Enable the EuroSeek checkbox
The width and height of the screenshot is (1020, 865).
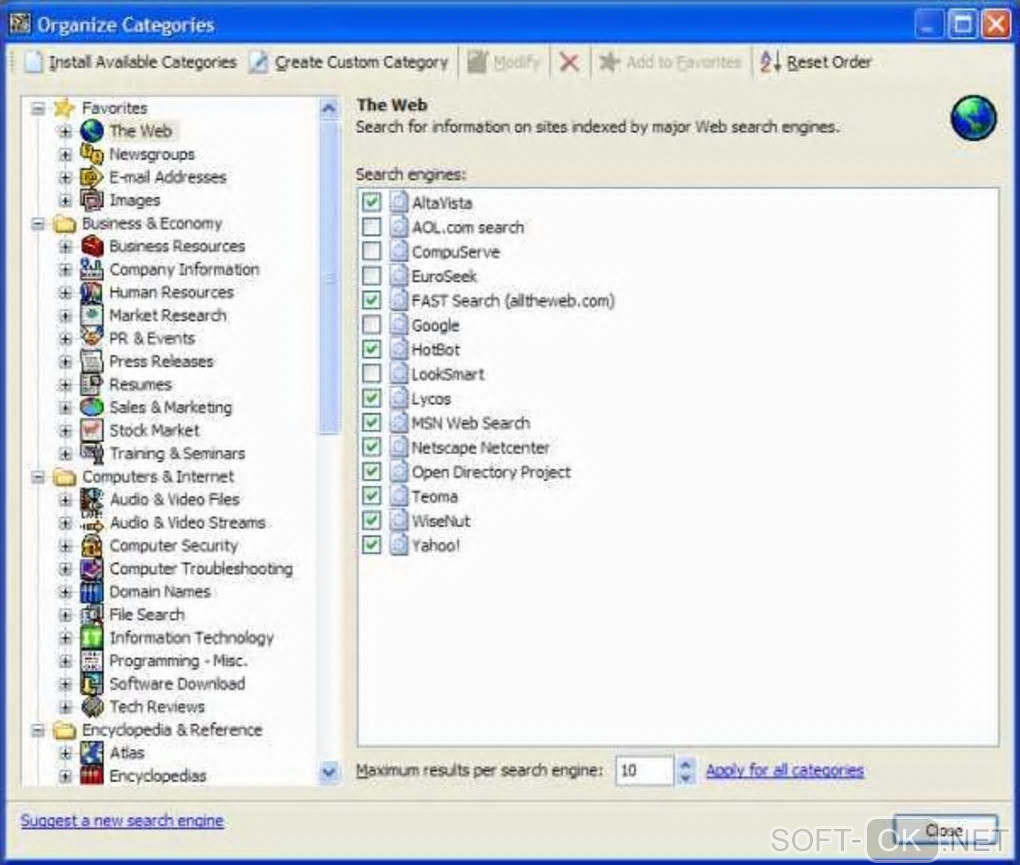coord(371,276)
